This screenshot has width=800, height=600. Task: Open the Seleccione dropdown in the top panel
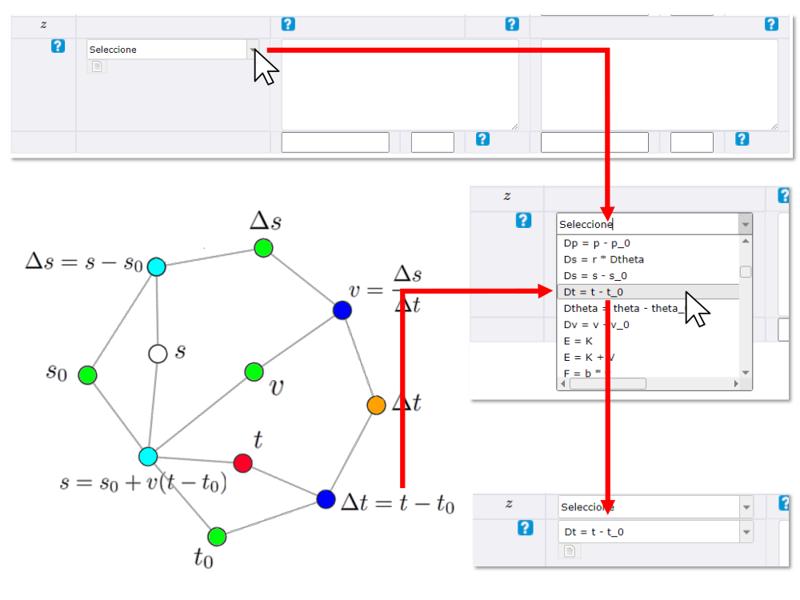pyautogui.click(x=172, y=49)
